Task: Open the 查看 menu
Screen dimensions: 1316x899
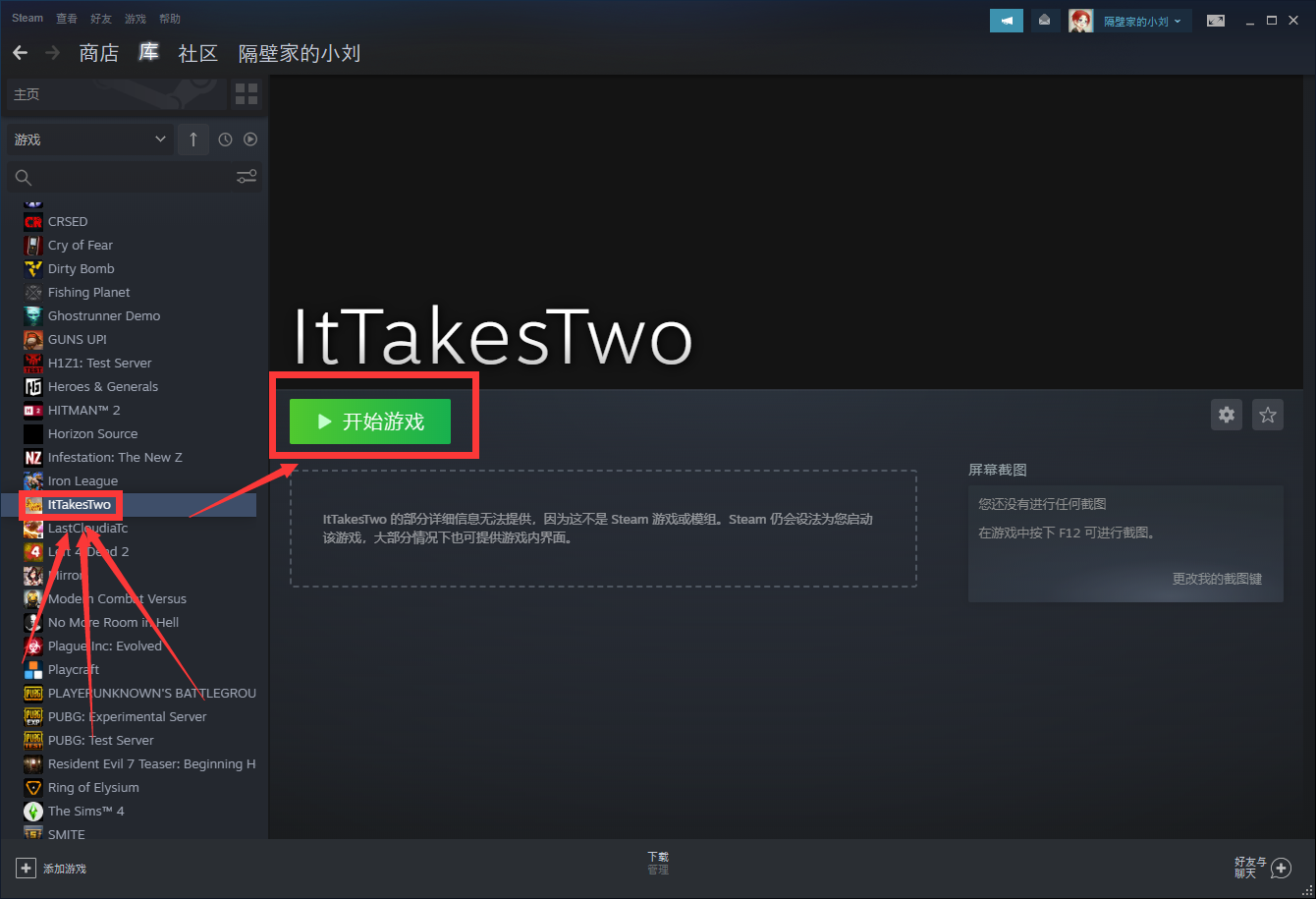Action: [x=67, y=19]
